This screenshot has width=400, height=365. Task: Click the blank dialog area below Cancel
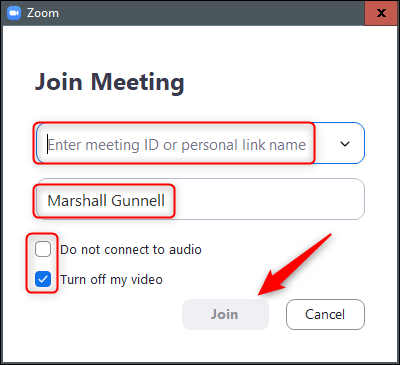(x=325, y=347)
